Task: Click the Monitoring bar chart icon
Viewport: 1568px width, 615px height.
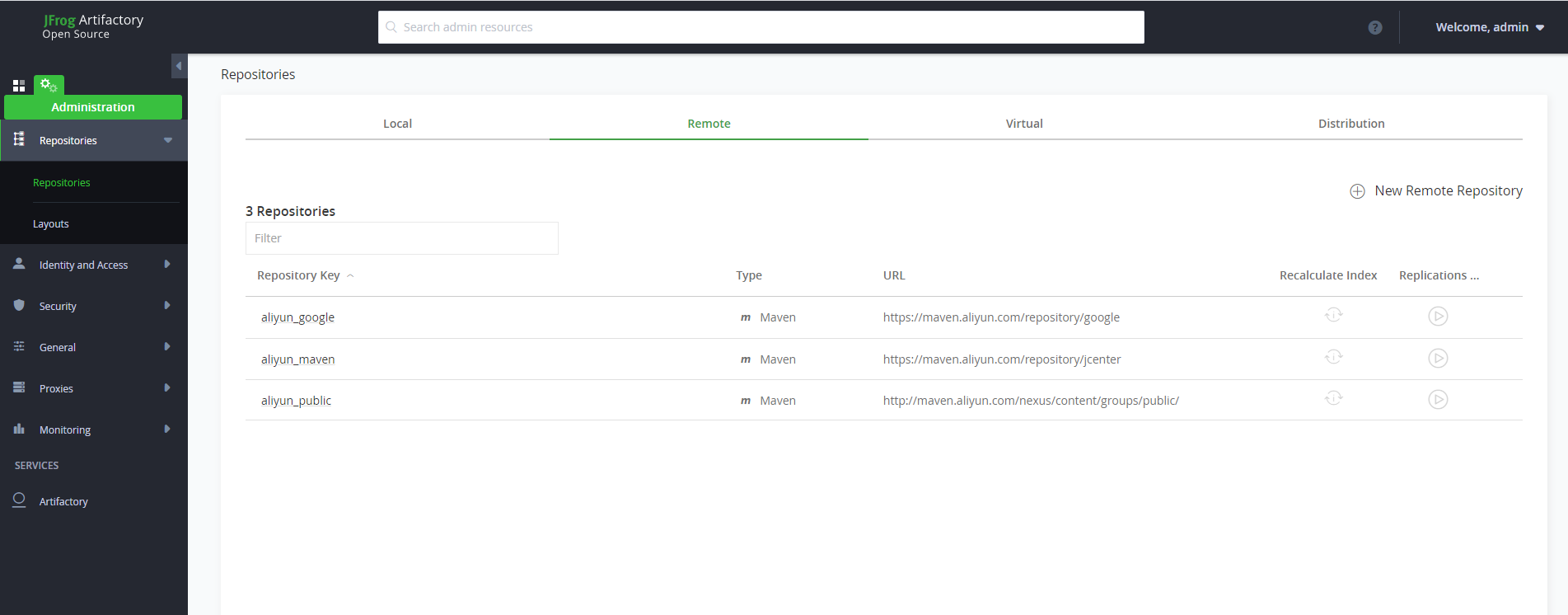Action: point(19,429)
